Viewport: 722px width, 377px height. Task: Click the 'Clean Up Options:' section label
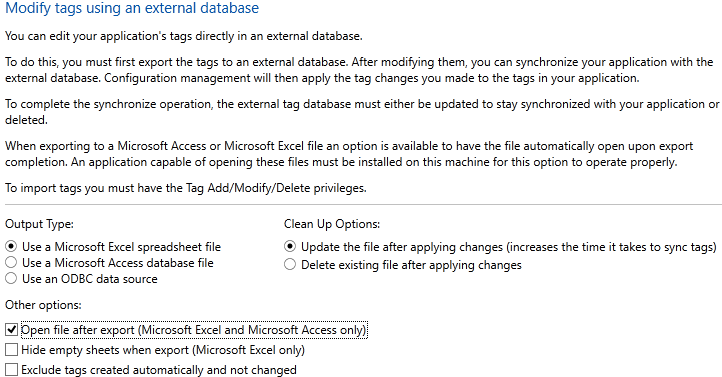[x=332, y=224]
